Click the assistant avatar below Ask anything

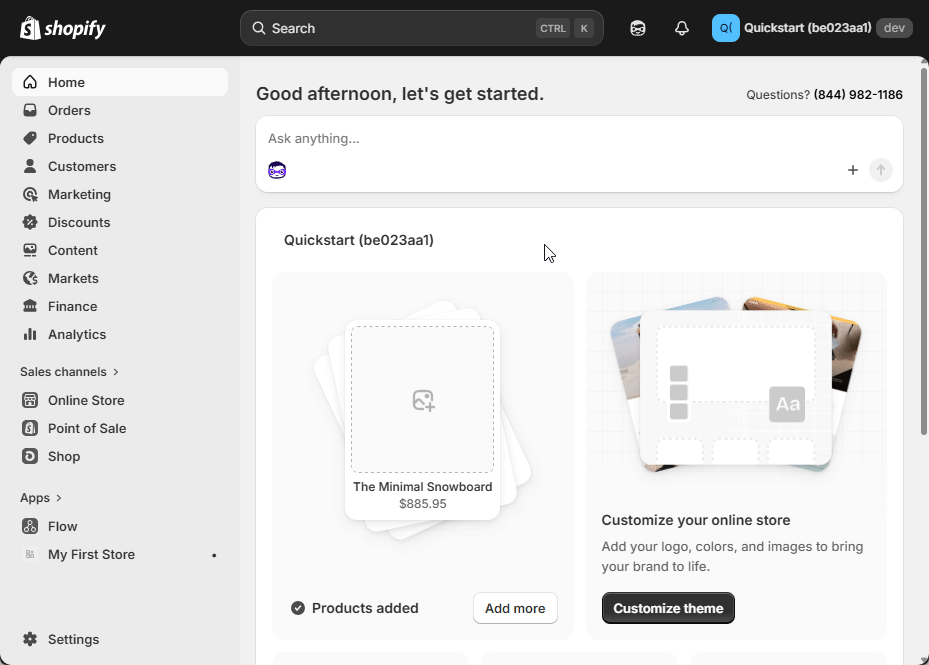pyautogui.click(x=277, y=170)
